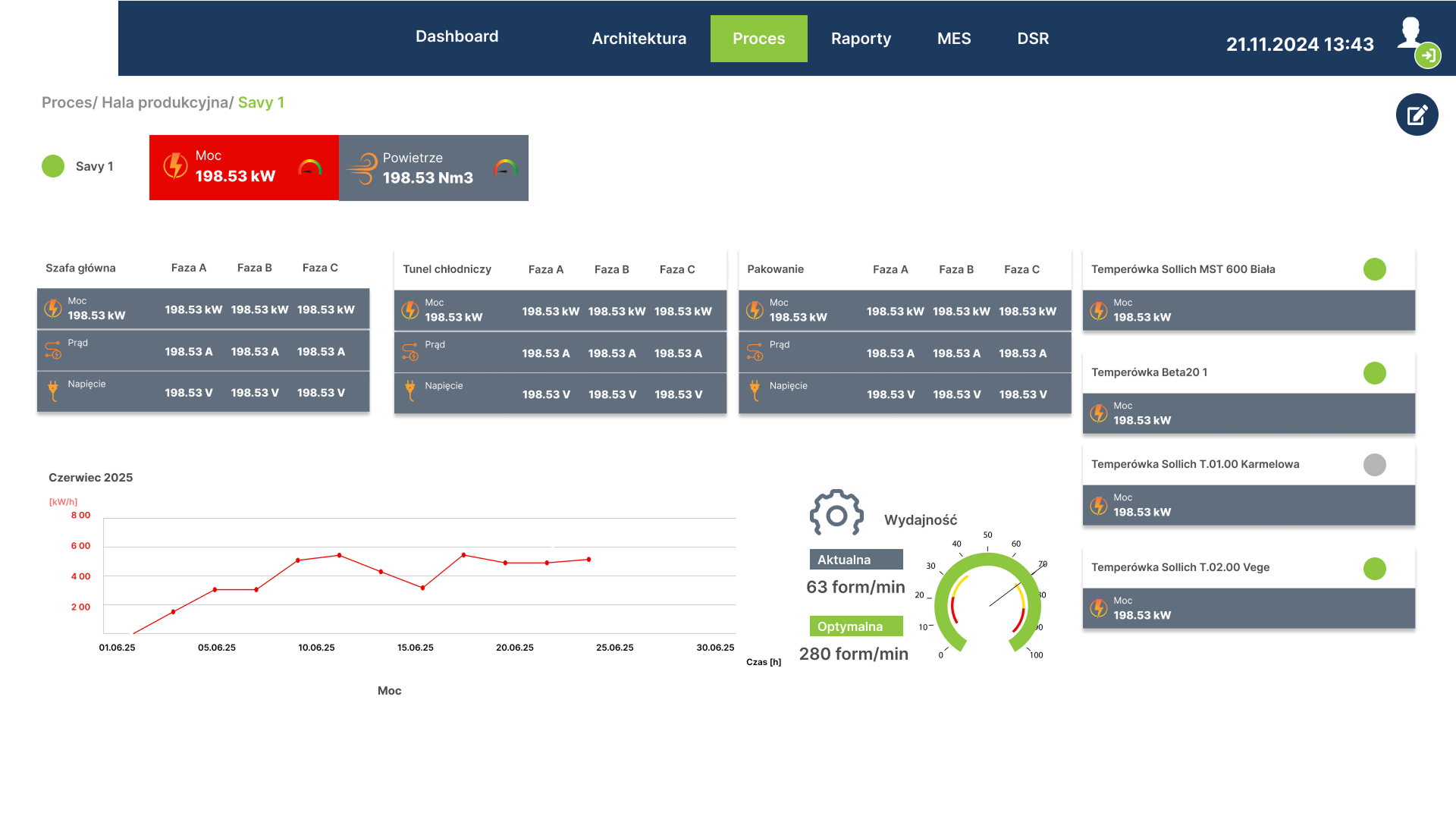The height and width of the screenshot is (819, 1456).
Task: Click the Moc lightning icon in Pakowanie
Action: click(755, 310)
